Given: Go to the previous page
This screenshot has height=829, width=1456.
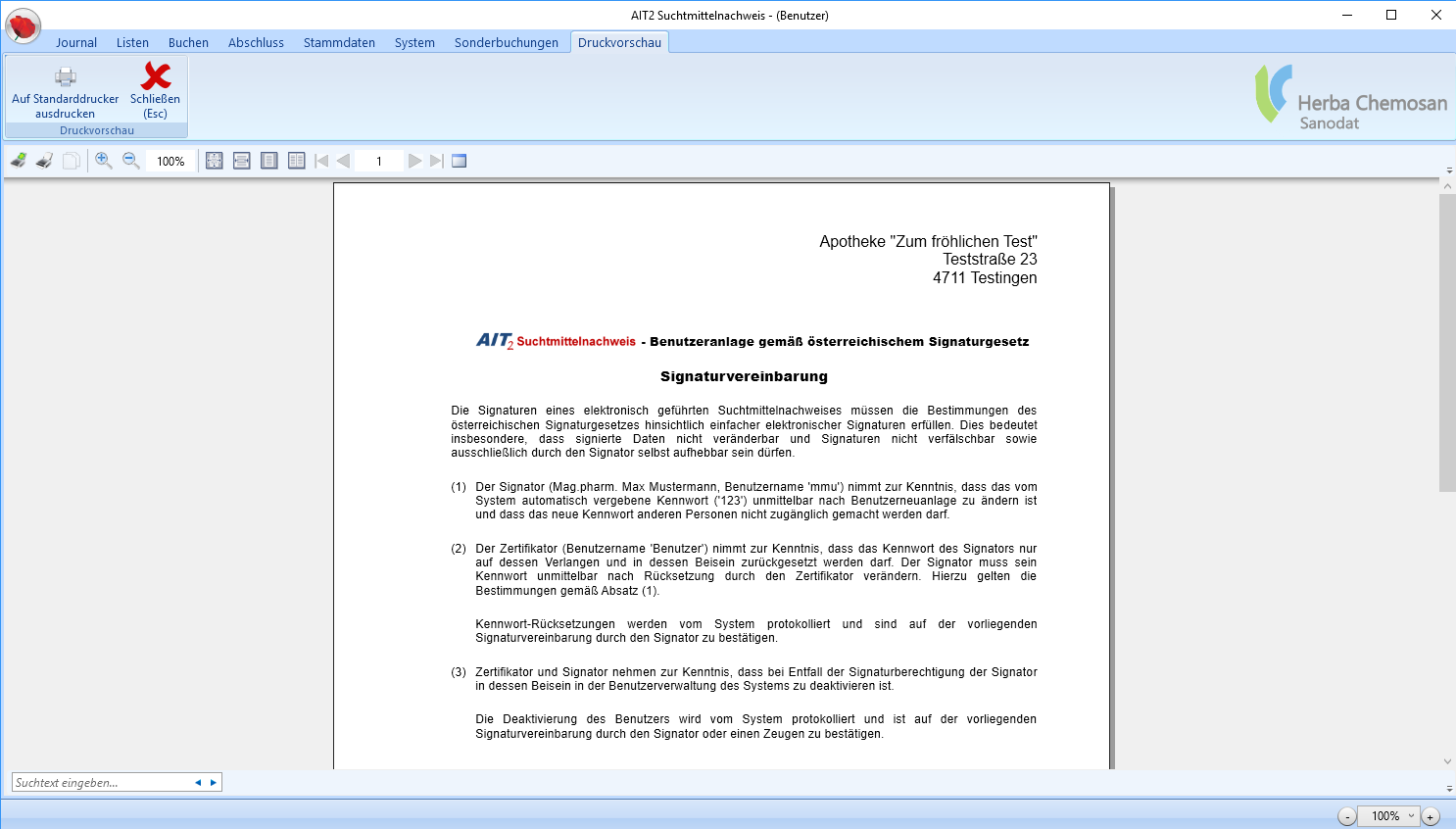Looking at the screenshot, I should coord(343,161).
